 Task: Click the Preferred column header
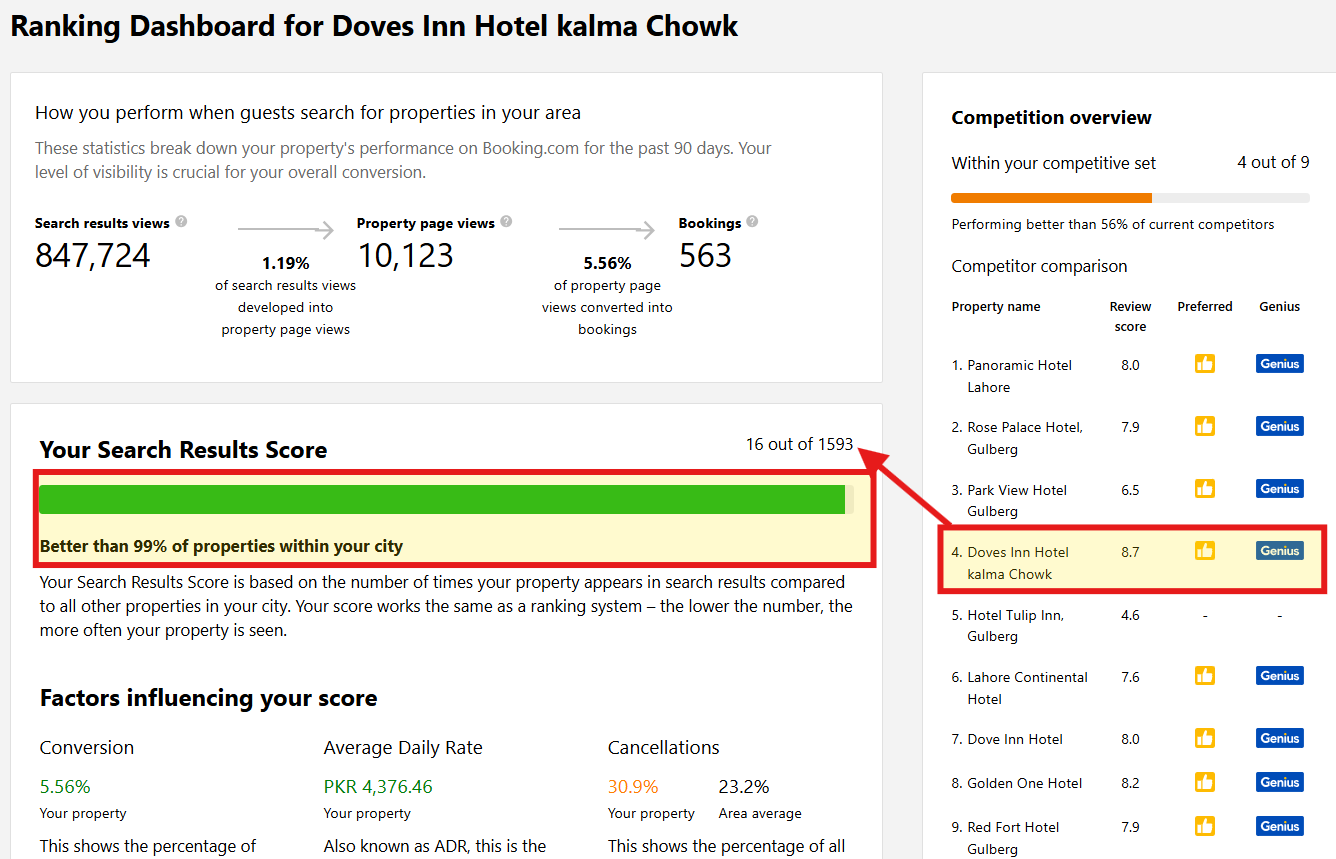point(1205,307)
